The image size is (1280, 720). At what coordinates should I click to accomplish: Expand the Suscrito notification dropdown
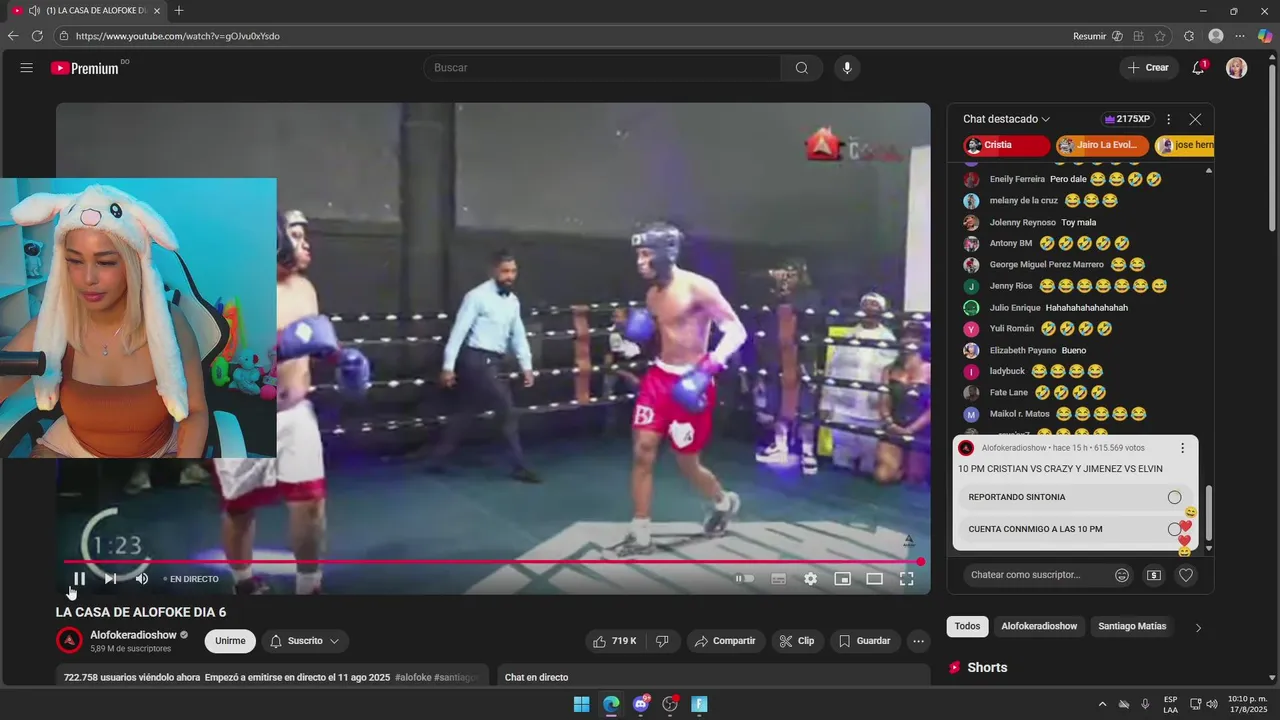coord(304,641)
